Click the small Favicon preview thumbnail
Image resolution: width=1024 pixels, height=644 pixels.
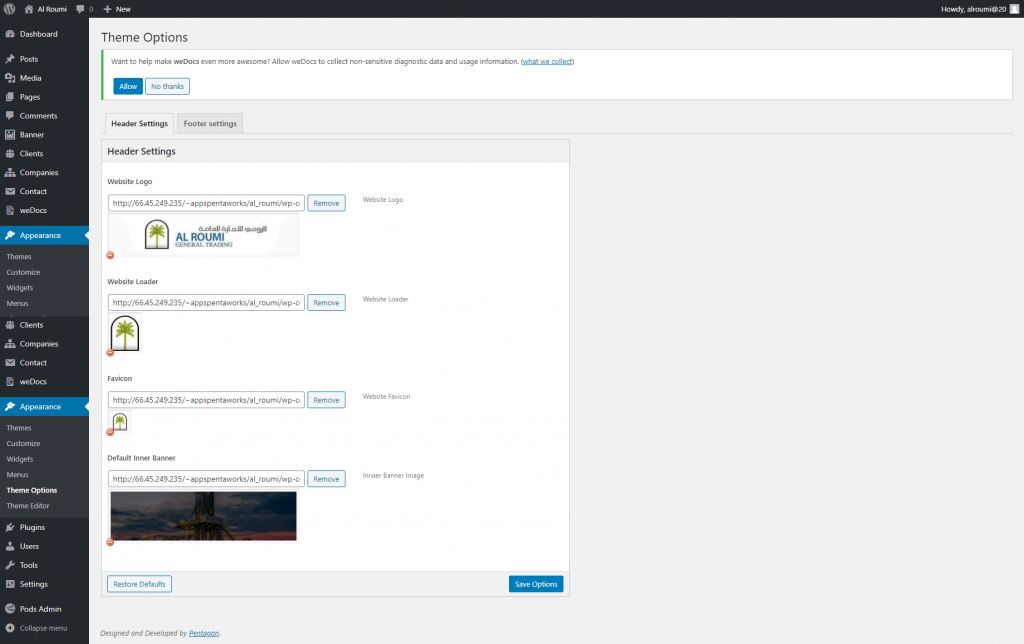(x=120, y=422)
